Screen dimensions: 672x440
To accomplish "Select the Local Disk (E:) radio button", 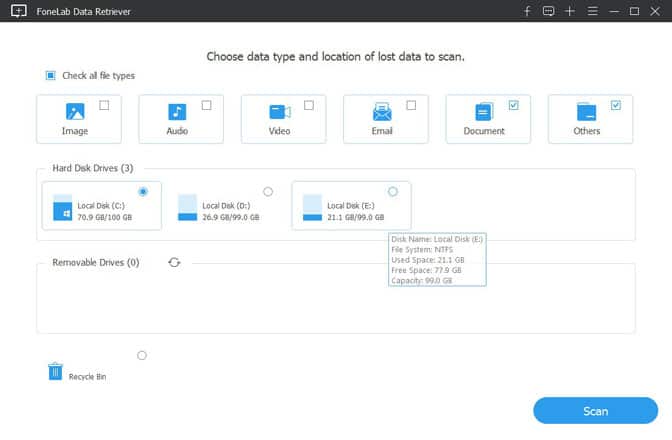I will point(392,191).
